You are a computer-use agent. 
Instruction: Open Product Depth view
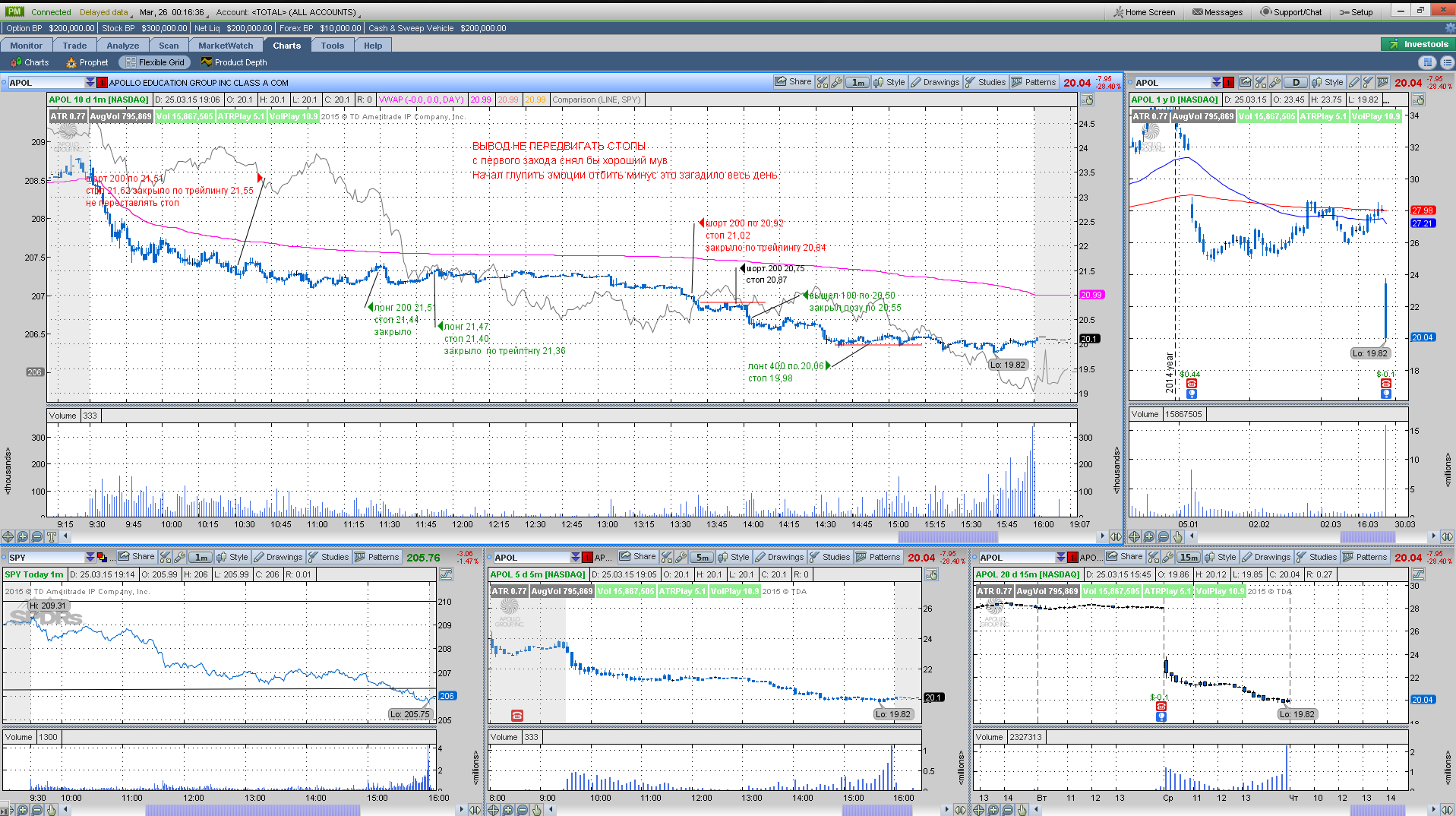click(234, 62)
